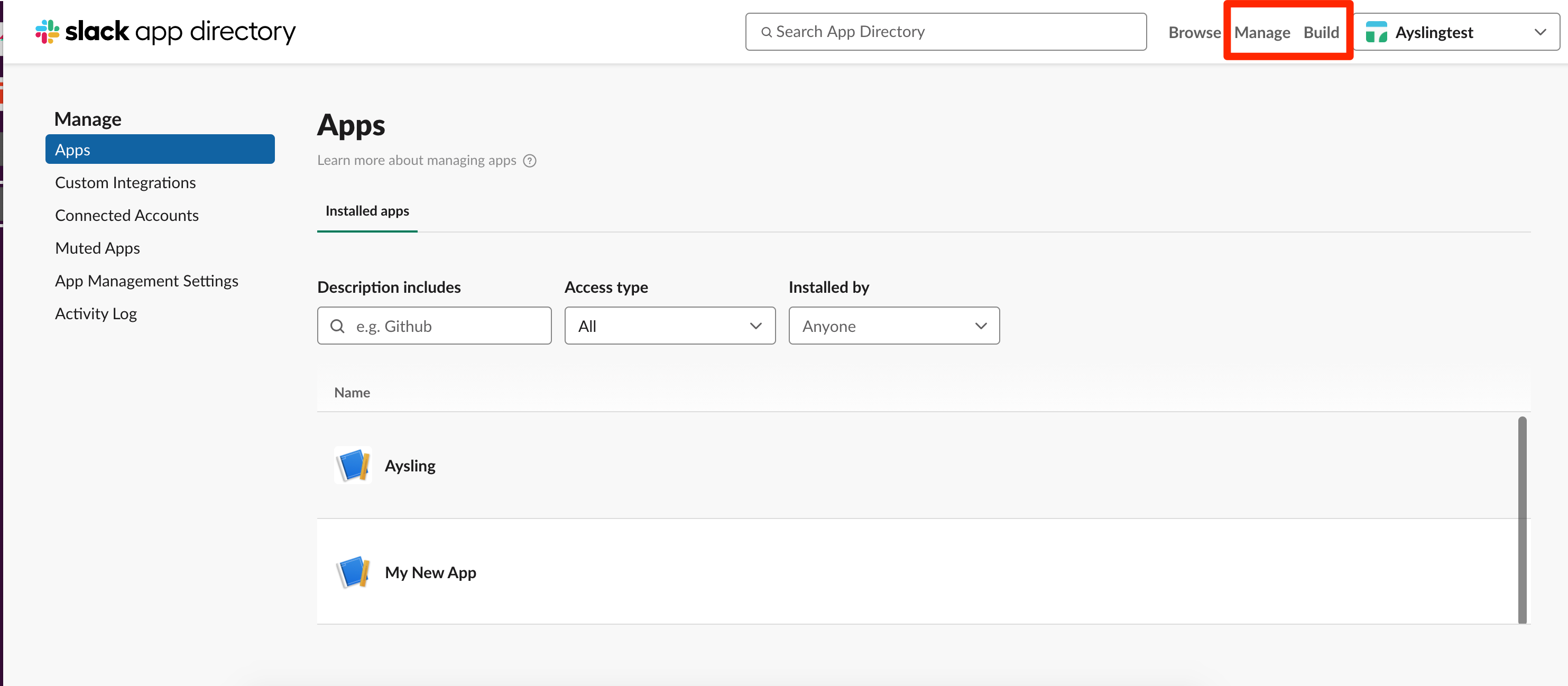Select the Installed apps tab

(367, 211)
